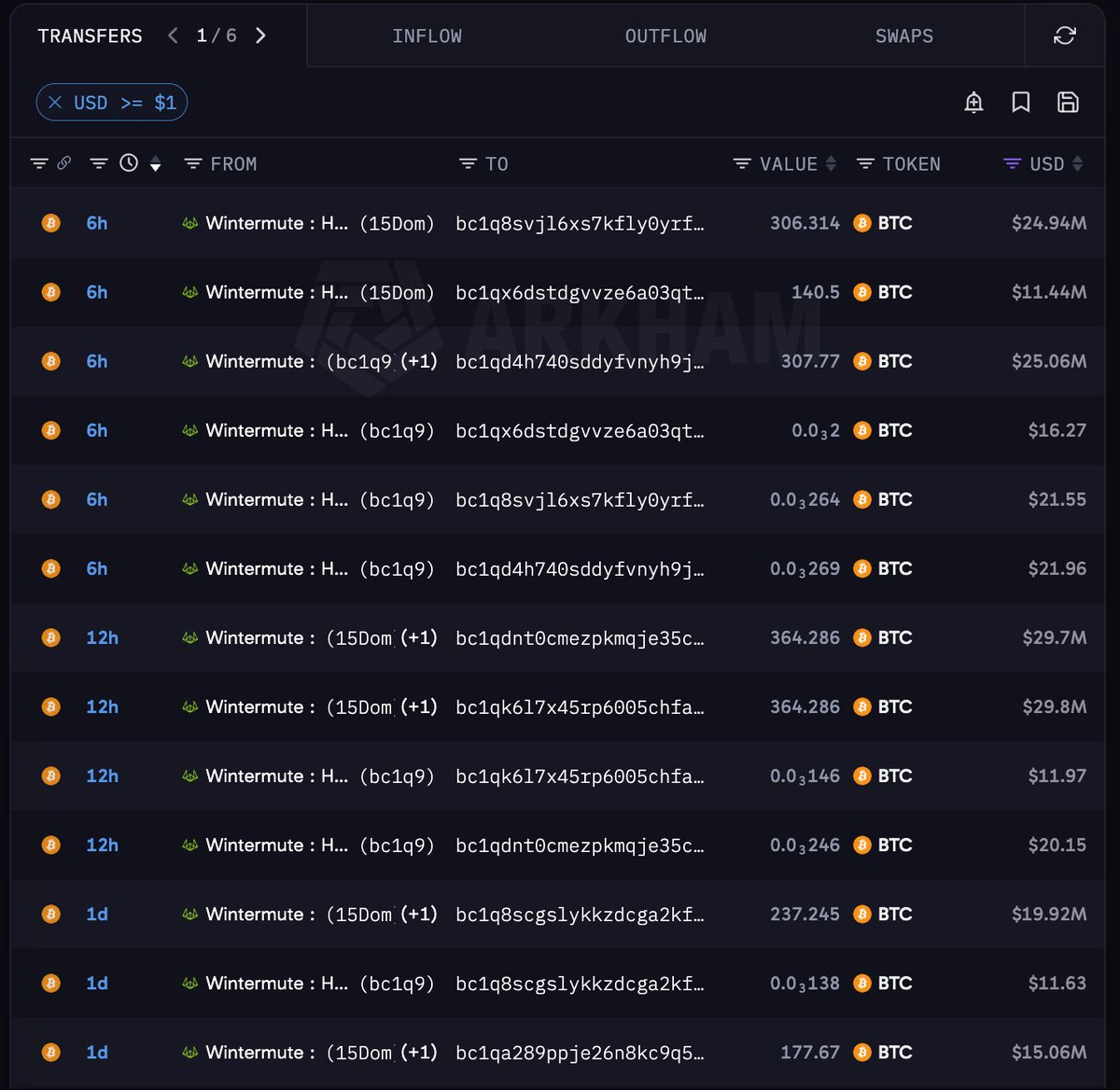Click Wintermute logo in the $25.06M row

click(190, 361)
